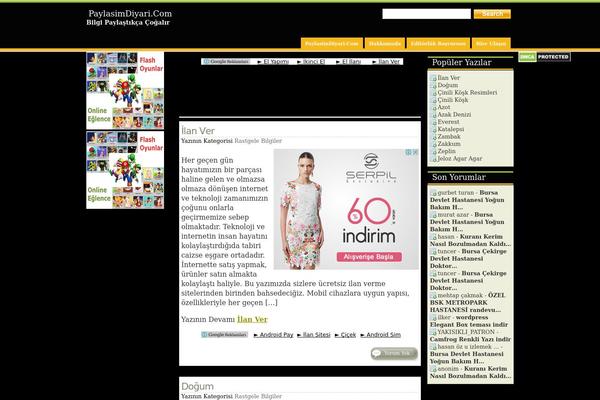Click page icon beside Zeplin popular post
The width and height of the screenshot is (600, 400).
tap(434, 152)
